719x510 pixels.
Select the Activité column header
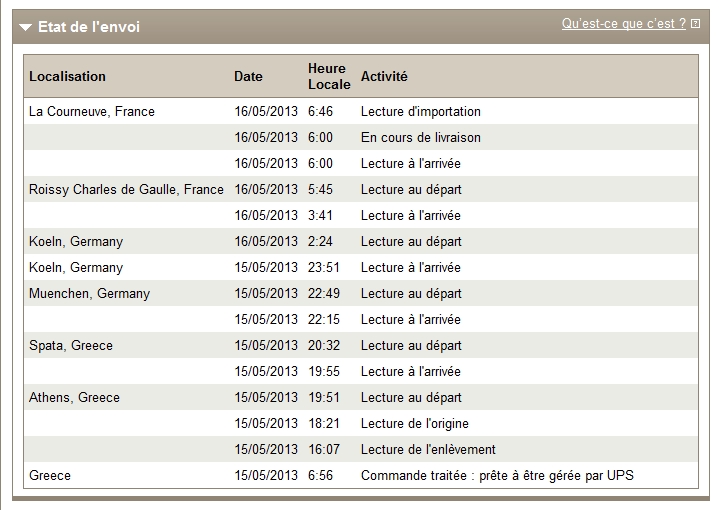coord(384,76)
